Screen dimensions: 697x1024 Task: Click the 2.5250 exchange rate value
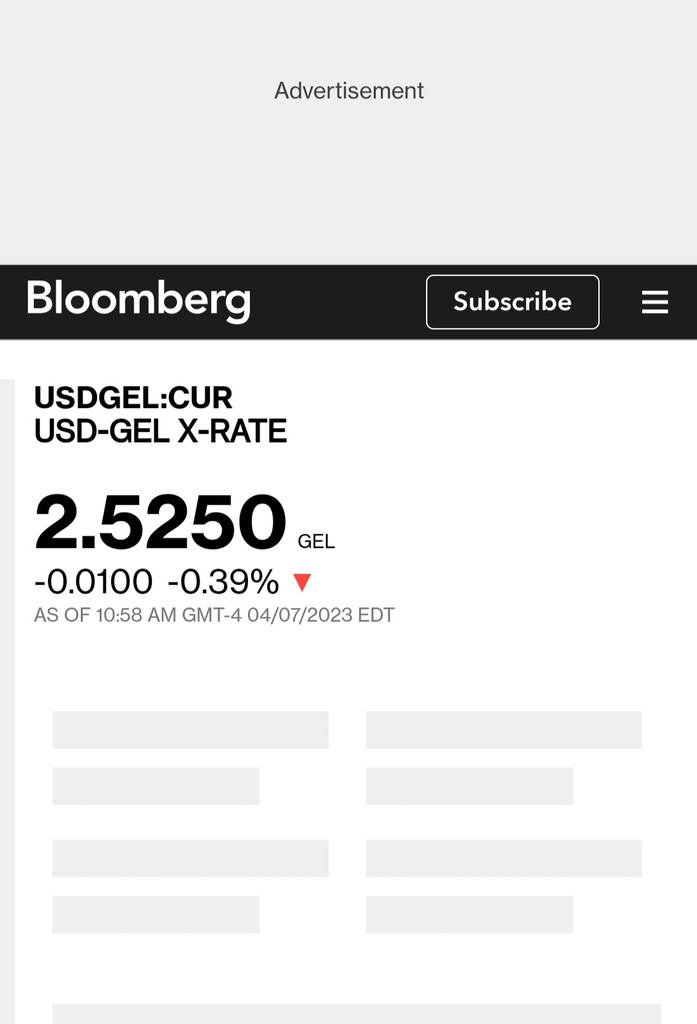[160, 522]
